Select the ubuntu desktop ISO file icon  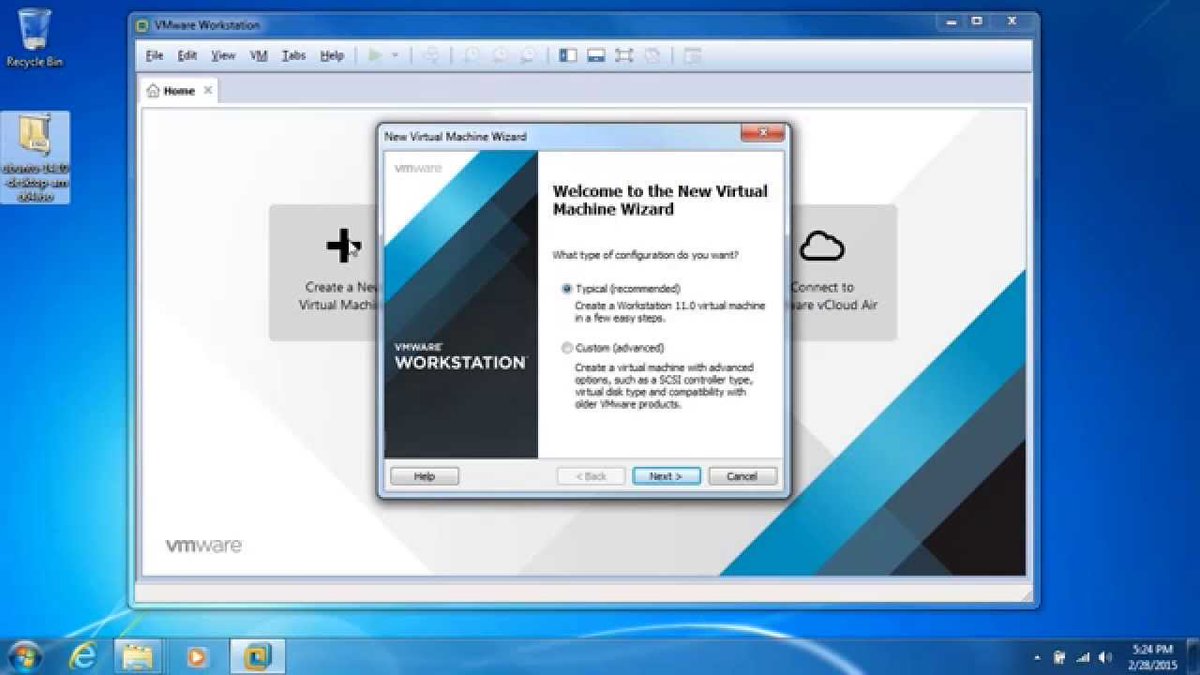pos(36,157)
